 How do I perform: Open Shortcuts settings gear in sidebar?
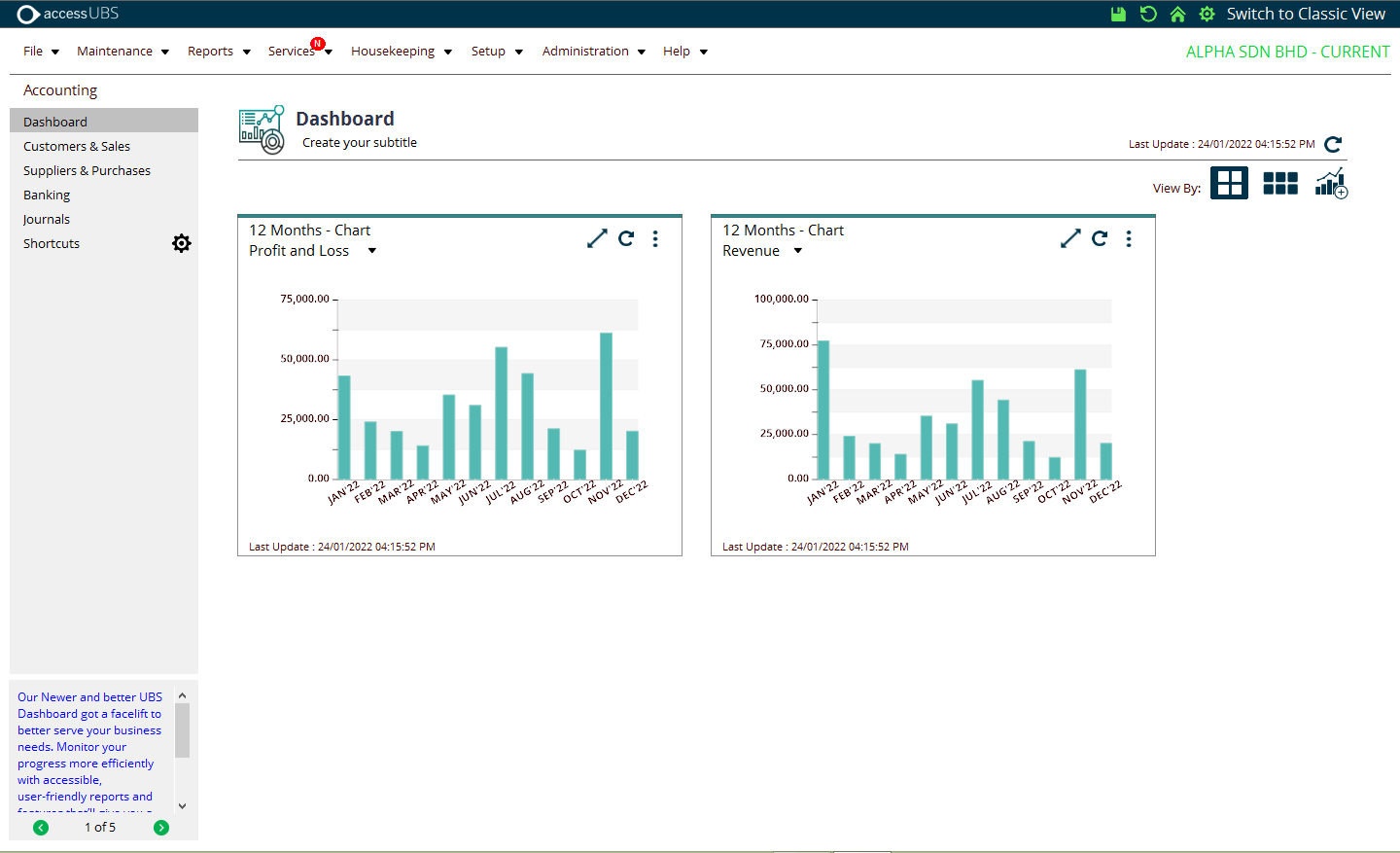click(x=182, y=243)
